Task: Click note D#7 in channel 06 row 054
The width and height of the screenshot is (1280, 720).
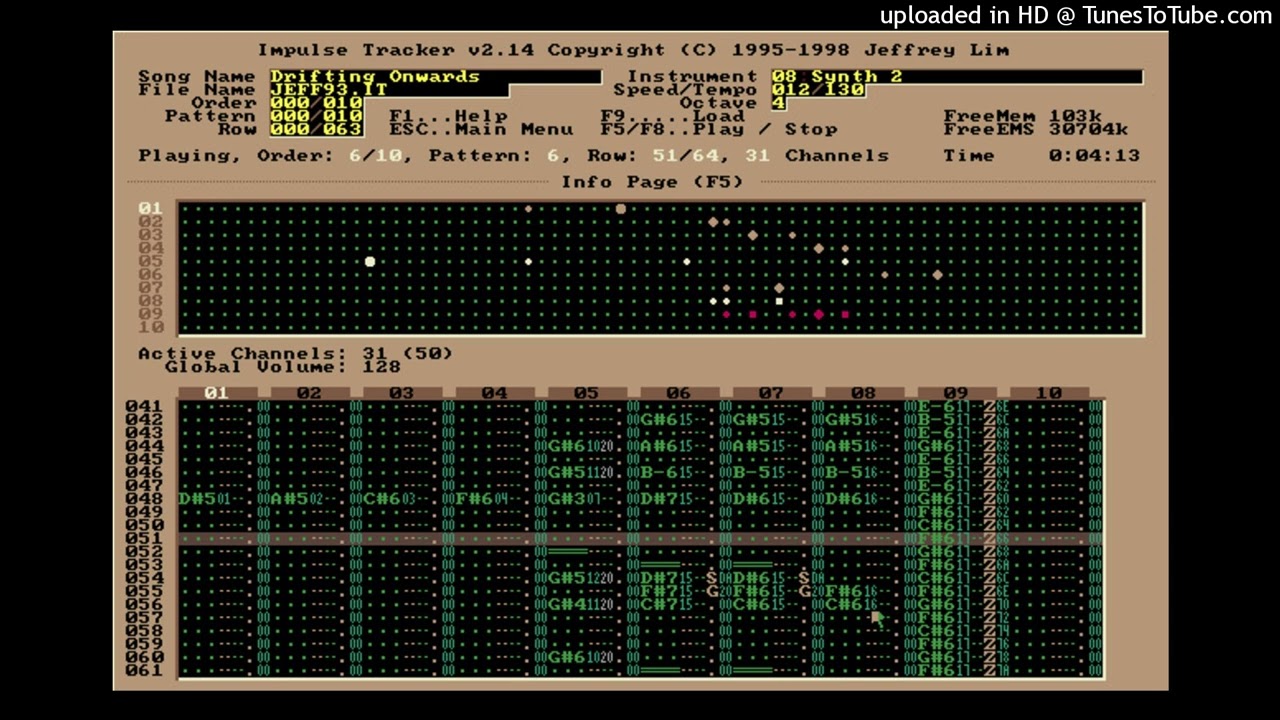Action: point(660,578)
